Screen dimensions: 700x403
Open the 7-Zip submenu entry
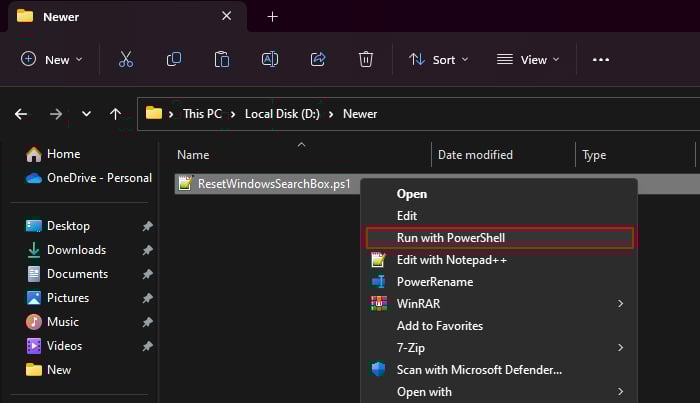pos(499,348)
